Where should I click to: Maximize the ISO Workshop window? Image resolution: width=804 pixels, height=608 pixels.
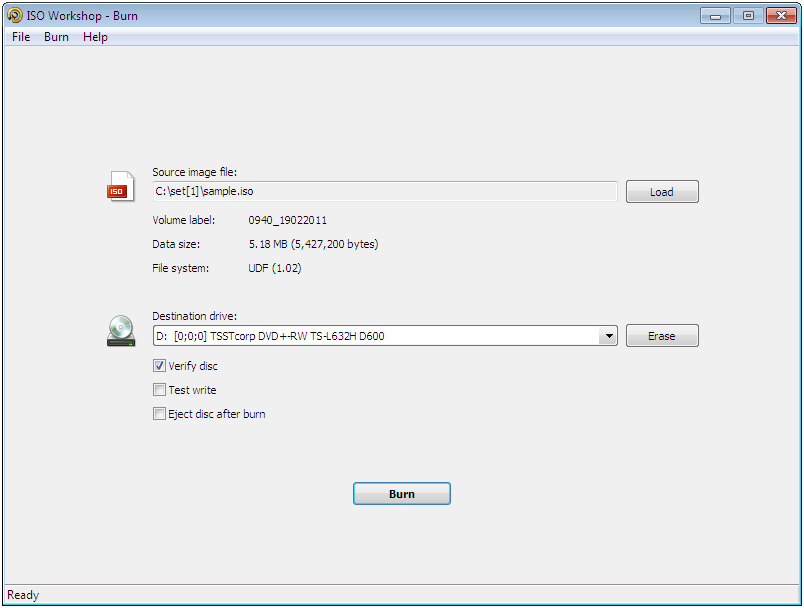[x=748, y=16]
